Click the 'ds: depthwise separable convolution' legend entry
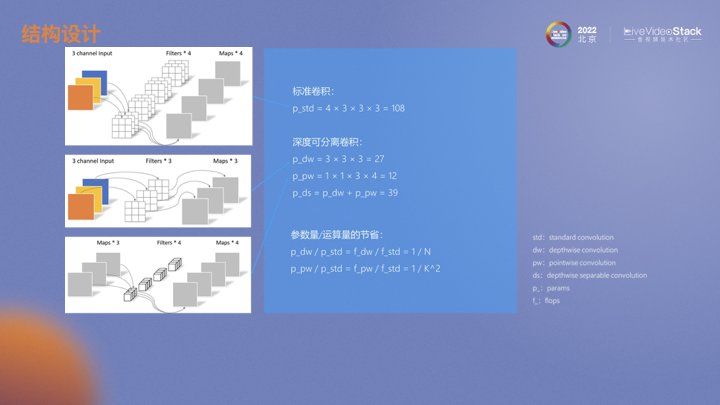 590,275
